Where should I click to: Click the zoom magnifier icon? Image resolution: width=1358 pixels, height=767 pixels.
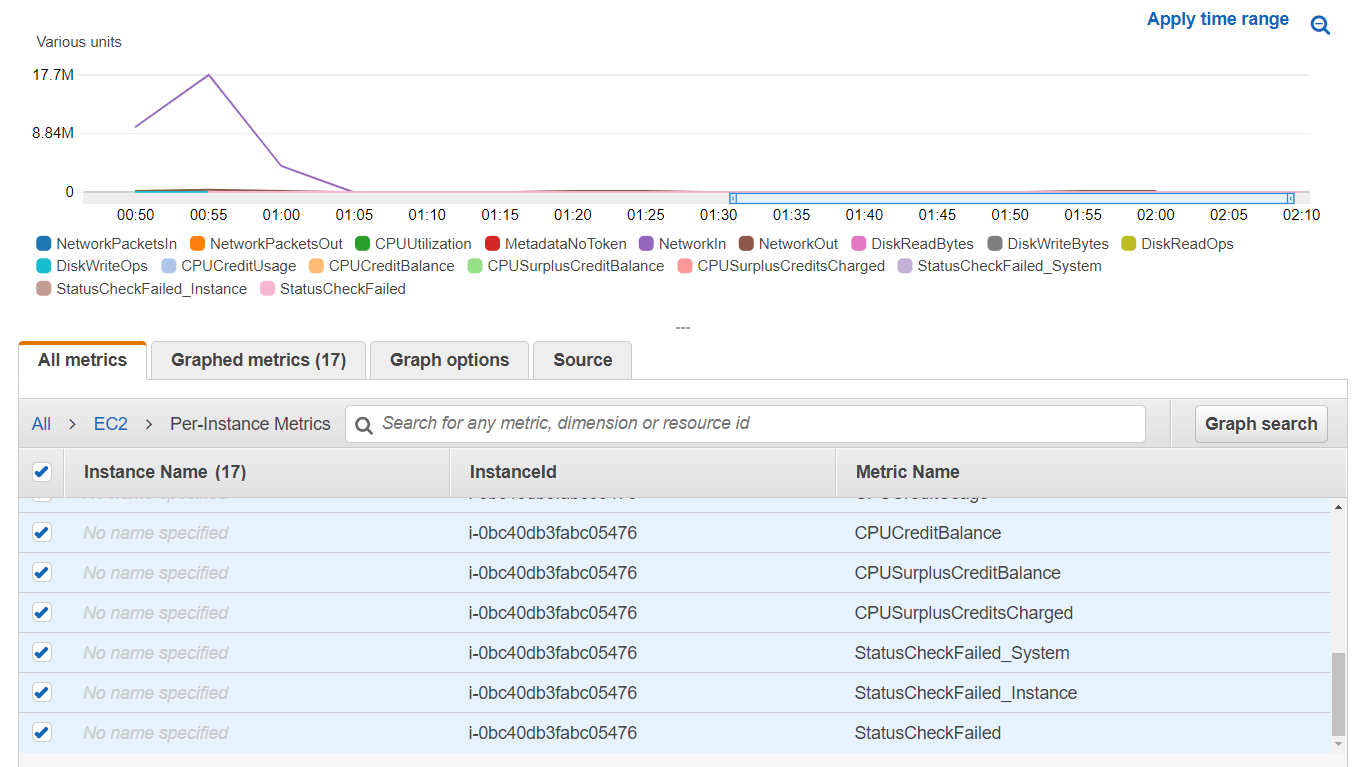(1320, 25)
